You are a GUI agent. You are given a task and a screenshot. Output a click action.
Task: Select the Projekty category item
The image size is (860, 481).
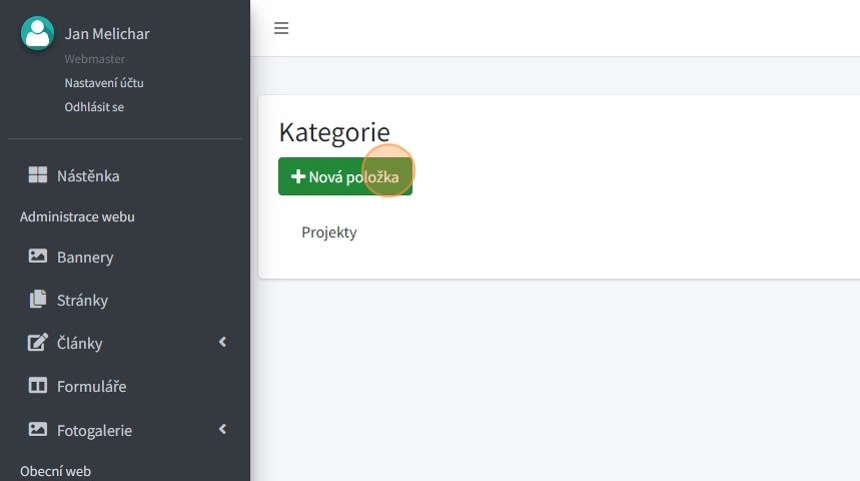(x=329, y=232)
